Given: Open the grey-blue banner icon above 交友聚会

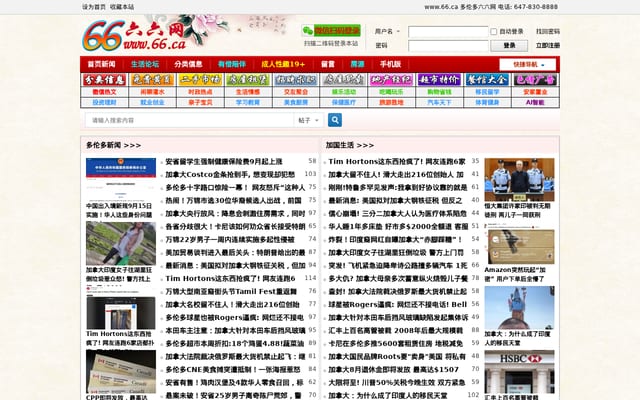Looking at the screenshot, I should (x=296, y=80).
